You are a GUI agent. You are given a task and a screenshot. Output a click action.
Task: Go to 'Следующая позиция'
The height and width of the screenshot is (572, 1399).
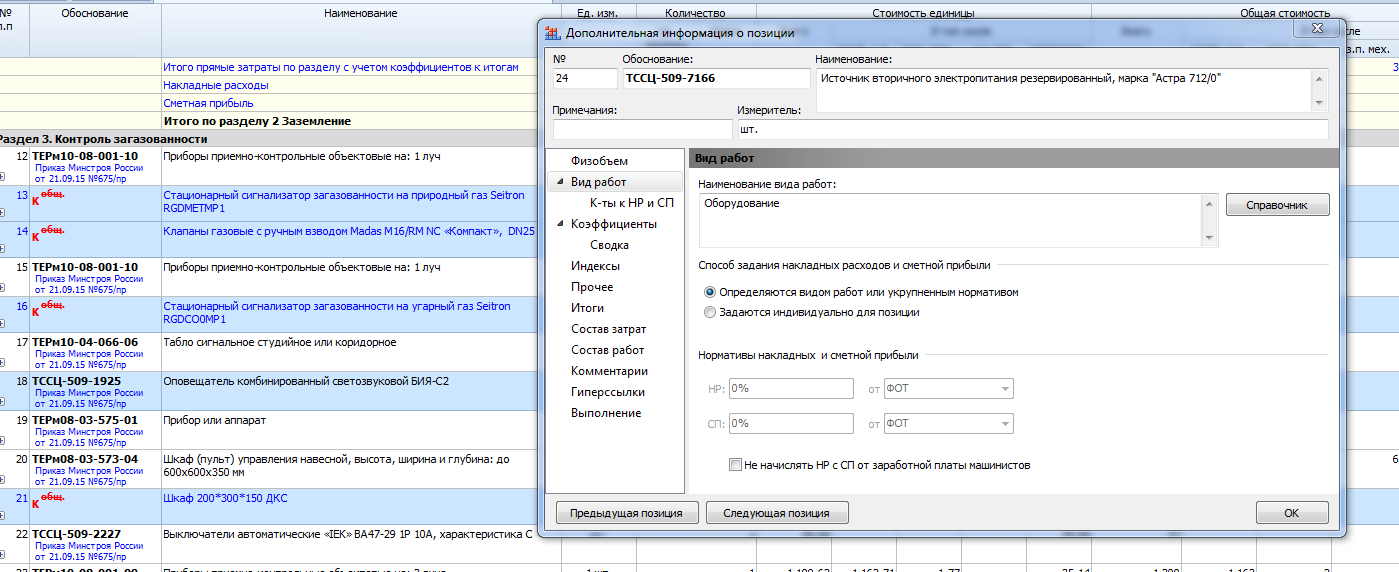coord(777,513)
